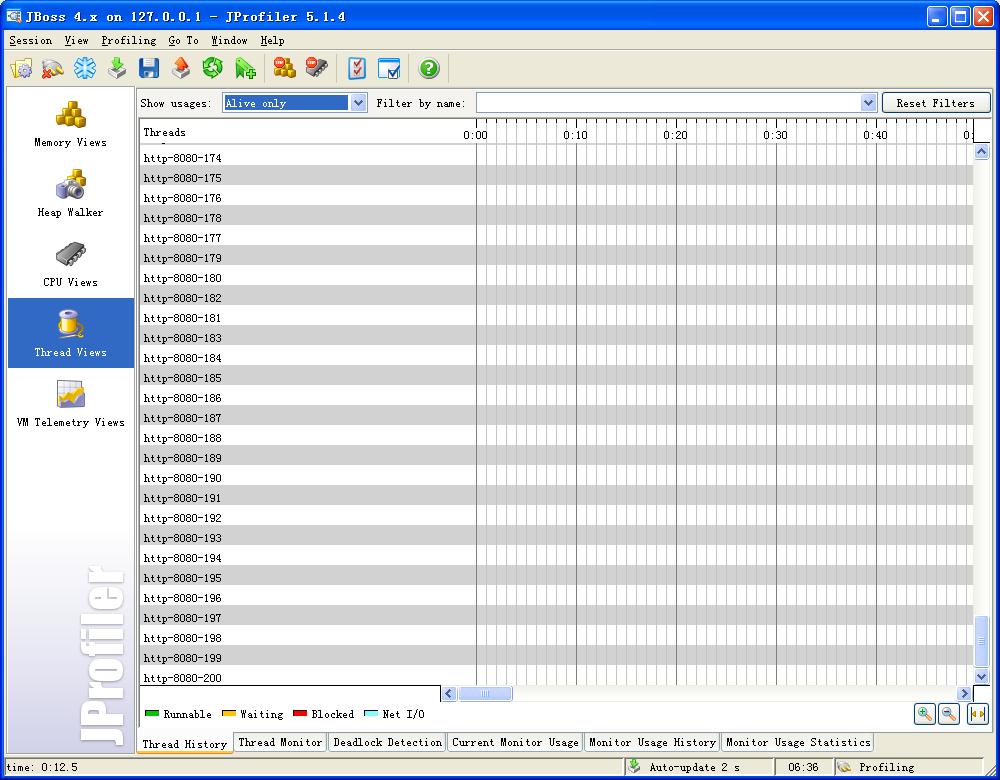1000x780 pixels.
Task: Open the Go To menu
Action: point(184,40)
